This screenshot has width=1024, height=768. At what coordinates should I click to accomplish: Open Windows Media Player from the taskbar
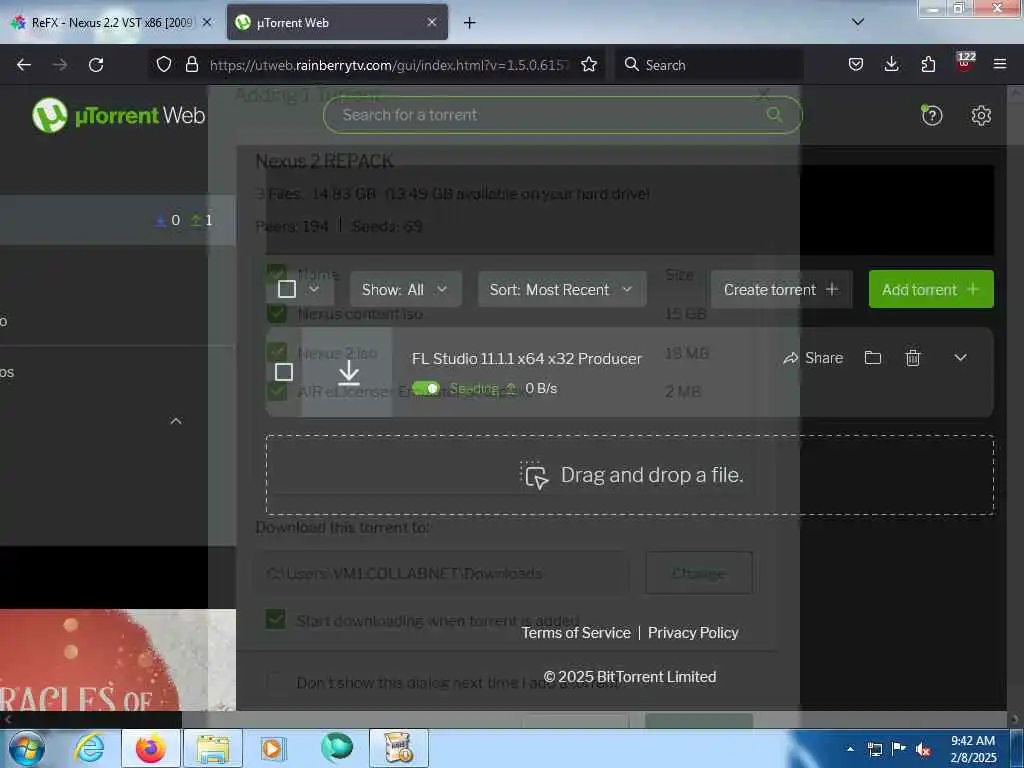pos(274,748)
